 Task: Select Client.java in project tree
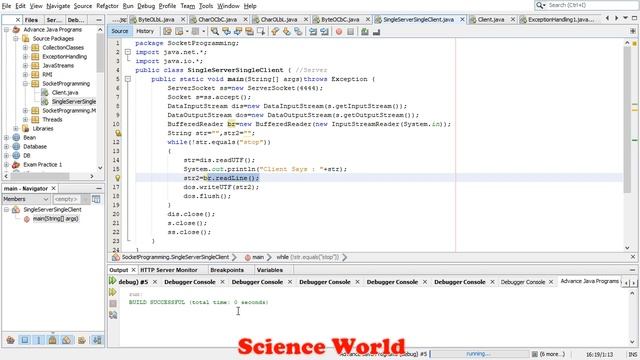(x=65, y=93)
